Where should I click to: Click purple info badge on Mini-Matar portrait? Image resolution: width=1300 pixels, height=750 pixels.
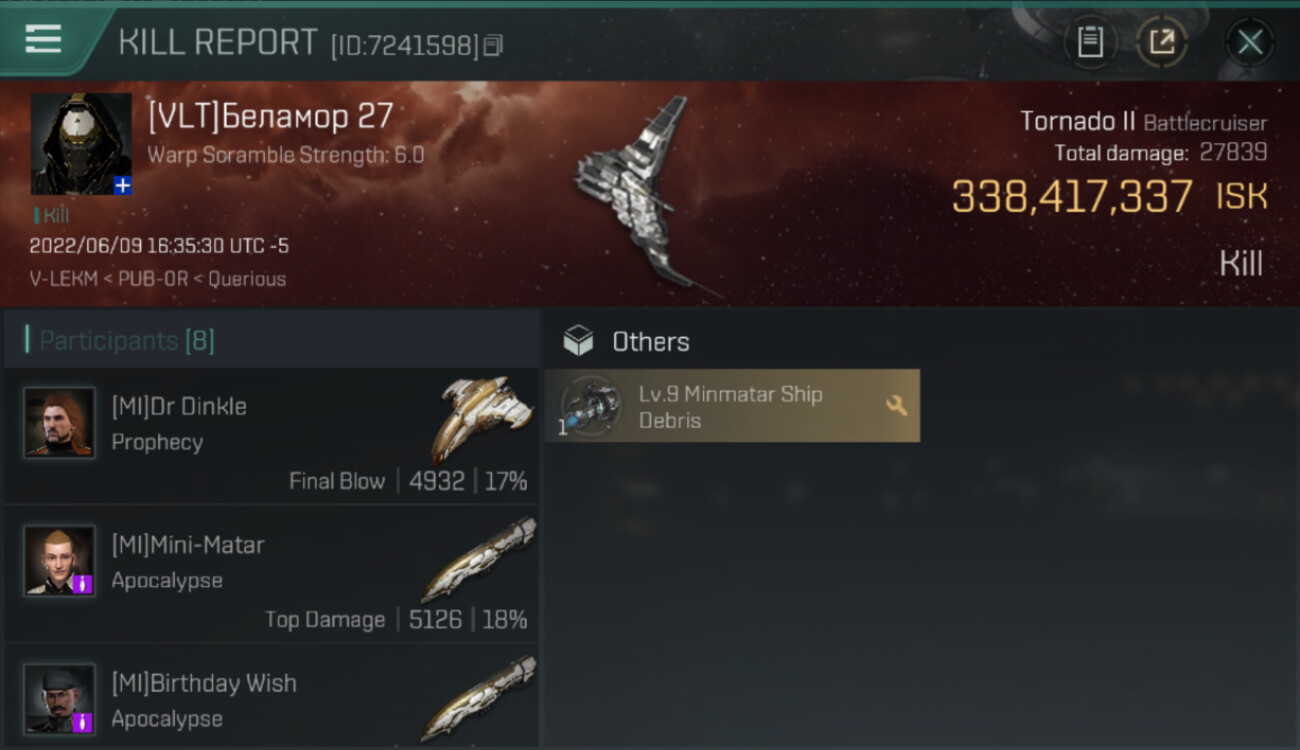coord(83,584)
